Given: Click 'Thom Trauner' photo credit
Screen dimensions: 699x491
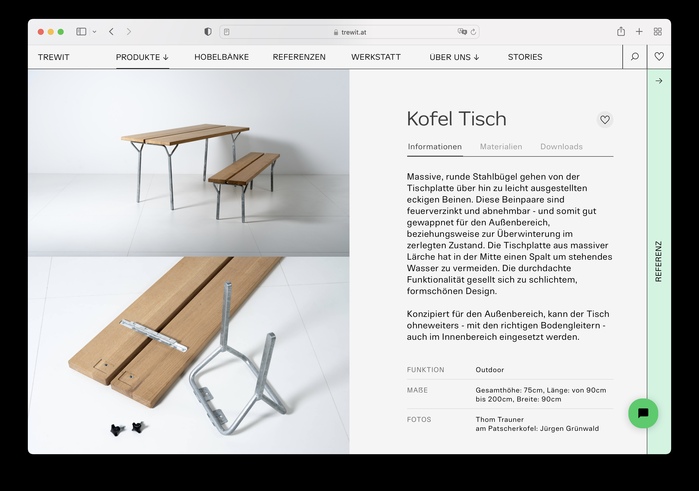Looking at the screenshot, I should pos(499,420).
